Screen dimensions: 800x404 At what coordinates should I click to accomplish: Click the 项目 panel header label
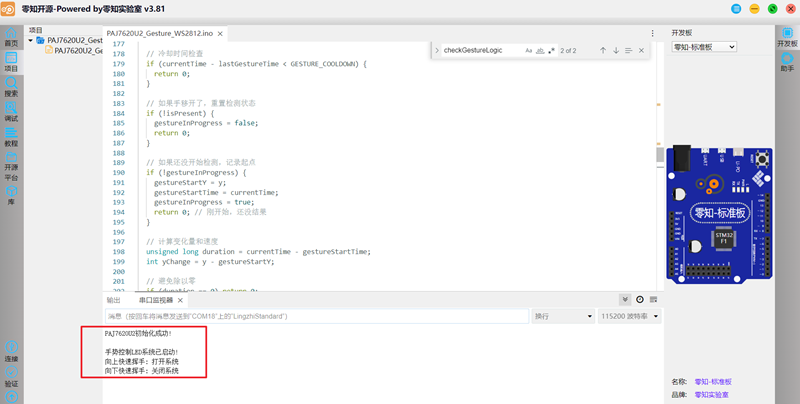(x=36, y=31)
